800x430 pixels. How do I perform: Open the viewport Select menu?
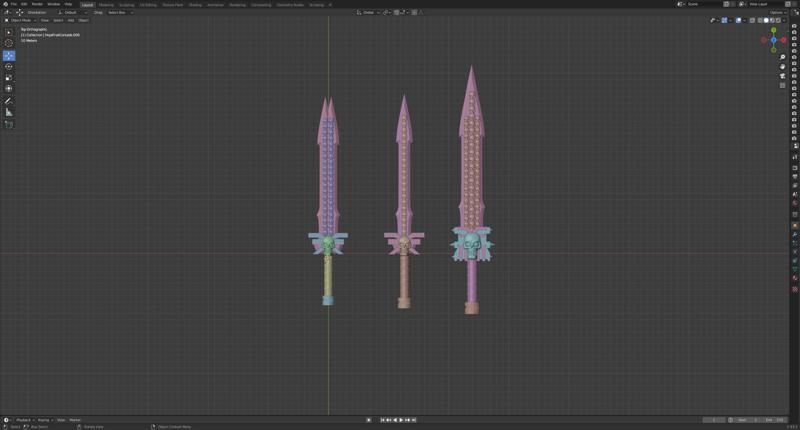[58, 20]
